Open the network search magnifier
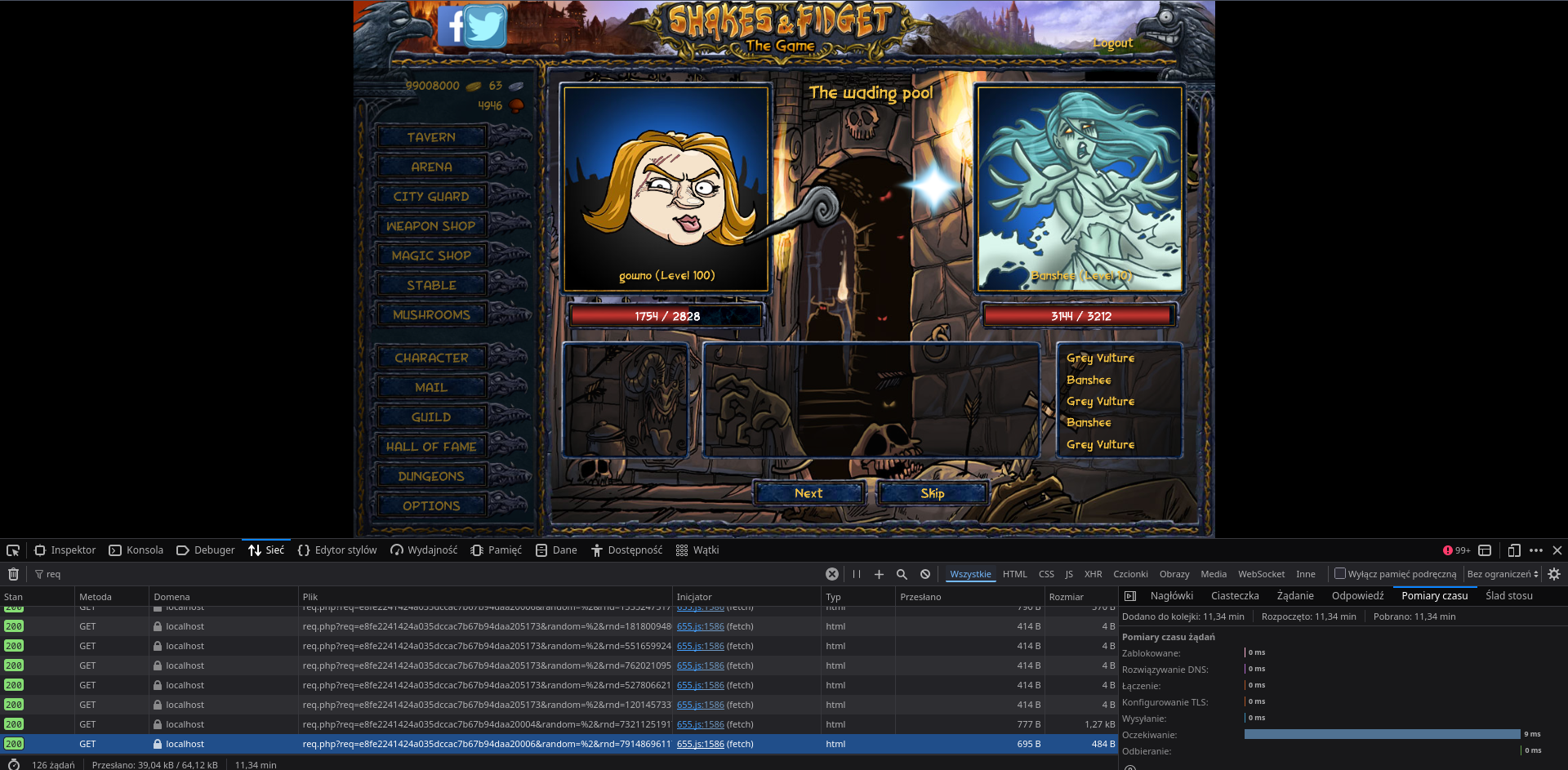 tap(902, 574)
